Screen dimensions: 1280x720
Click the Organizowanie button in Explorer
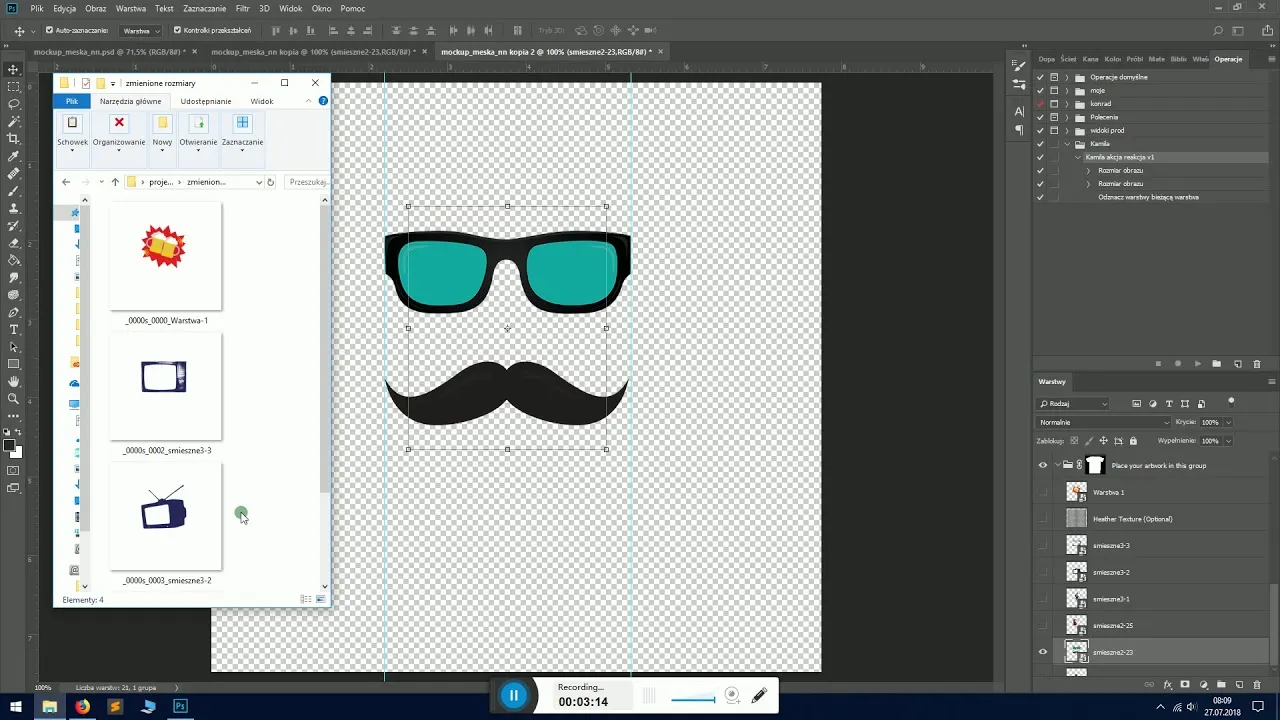coord(119,131)
